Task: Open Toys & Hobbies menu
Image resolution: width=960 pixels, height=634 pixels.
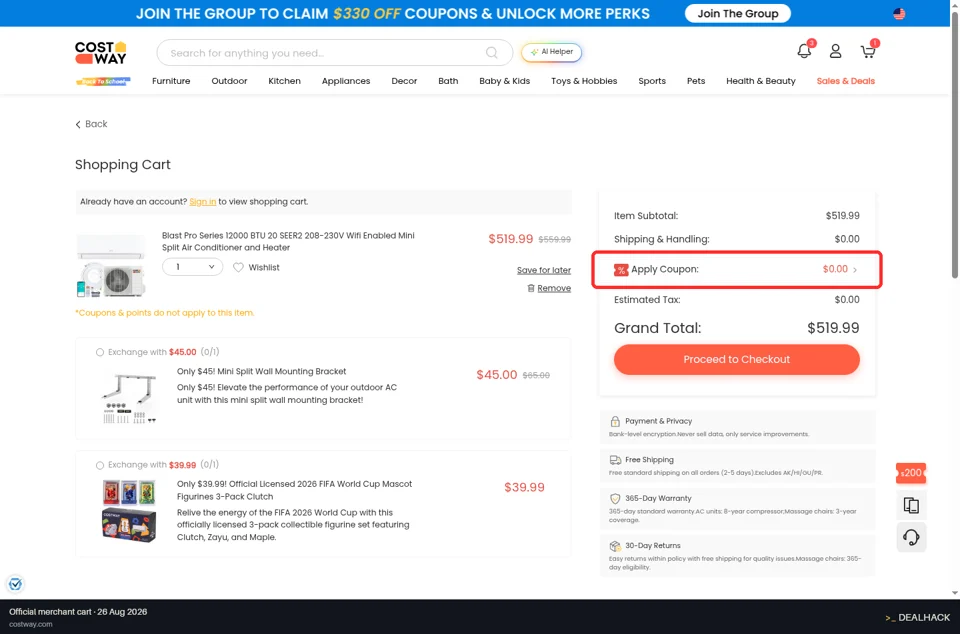Action: click(584, 81)
